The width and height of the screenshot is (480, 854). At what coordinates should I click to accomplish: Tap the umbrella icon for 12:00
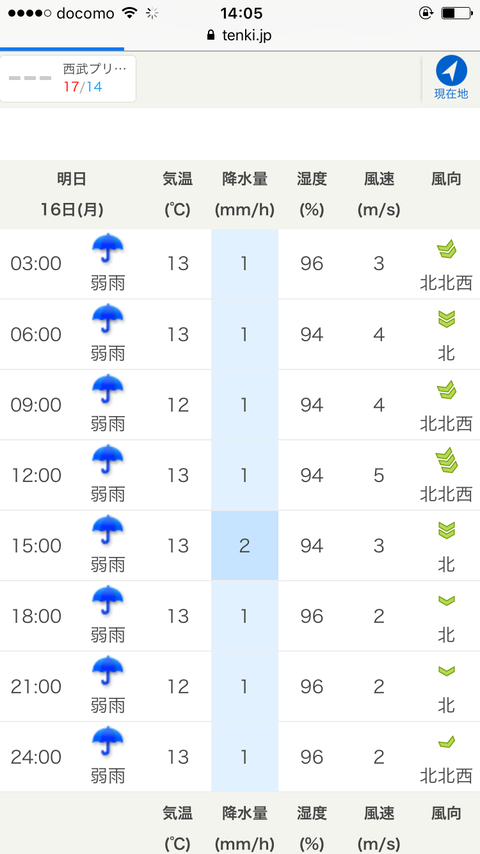107,460
